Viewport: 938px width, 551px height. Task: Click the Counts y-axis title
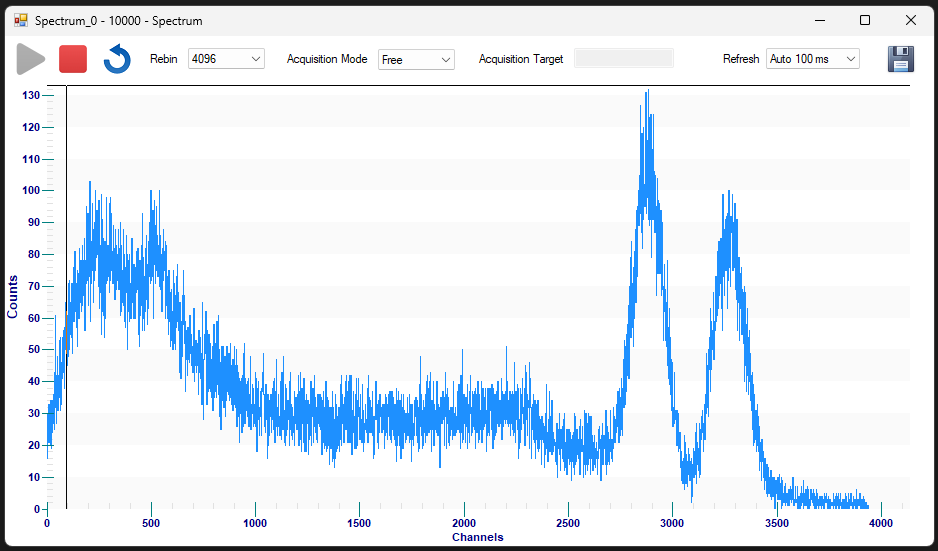(13, 297)
